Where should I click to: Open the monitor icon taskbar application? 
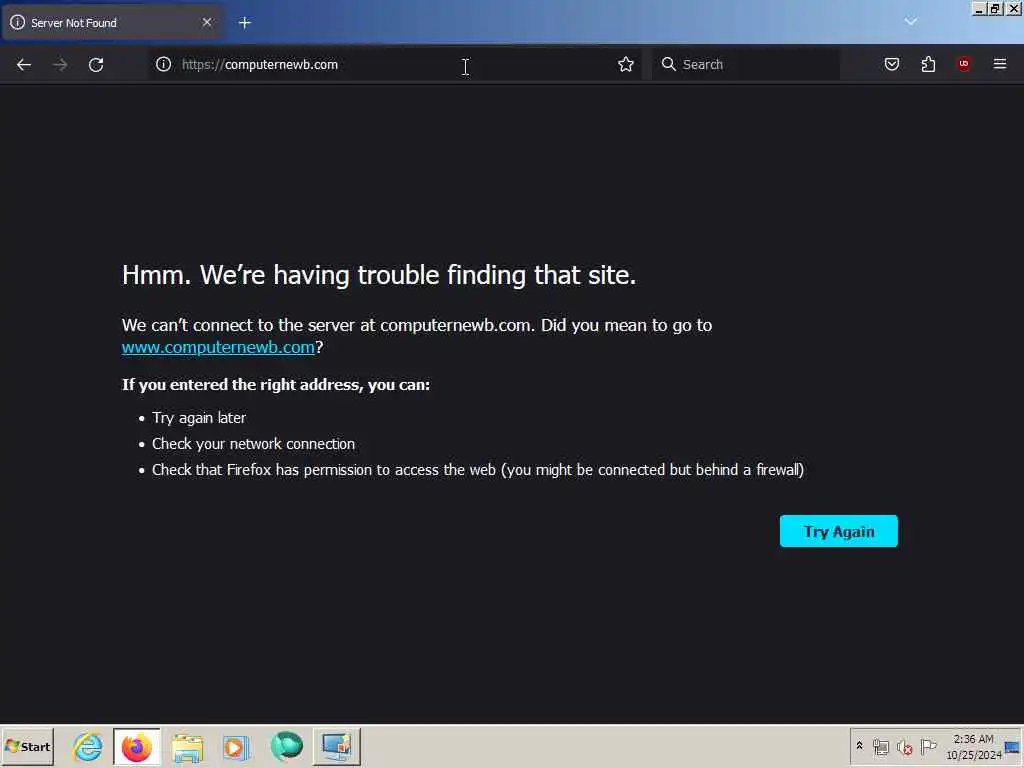tap(337, 747)
